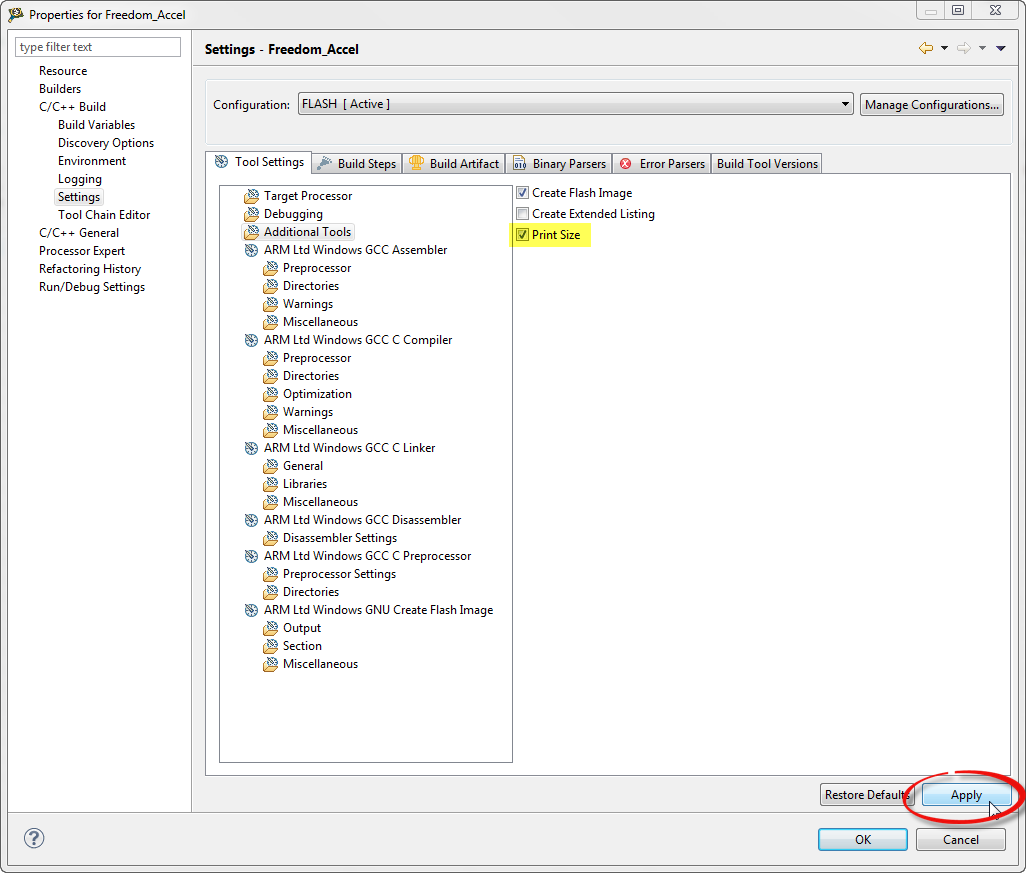This screenshot has width=1026, height=873.
Task: Click the Manage Configurations button
Action: click(x=931, y=104)
